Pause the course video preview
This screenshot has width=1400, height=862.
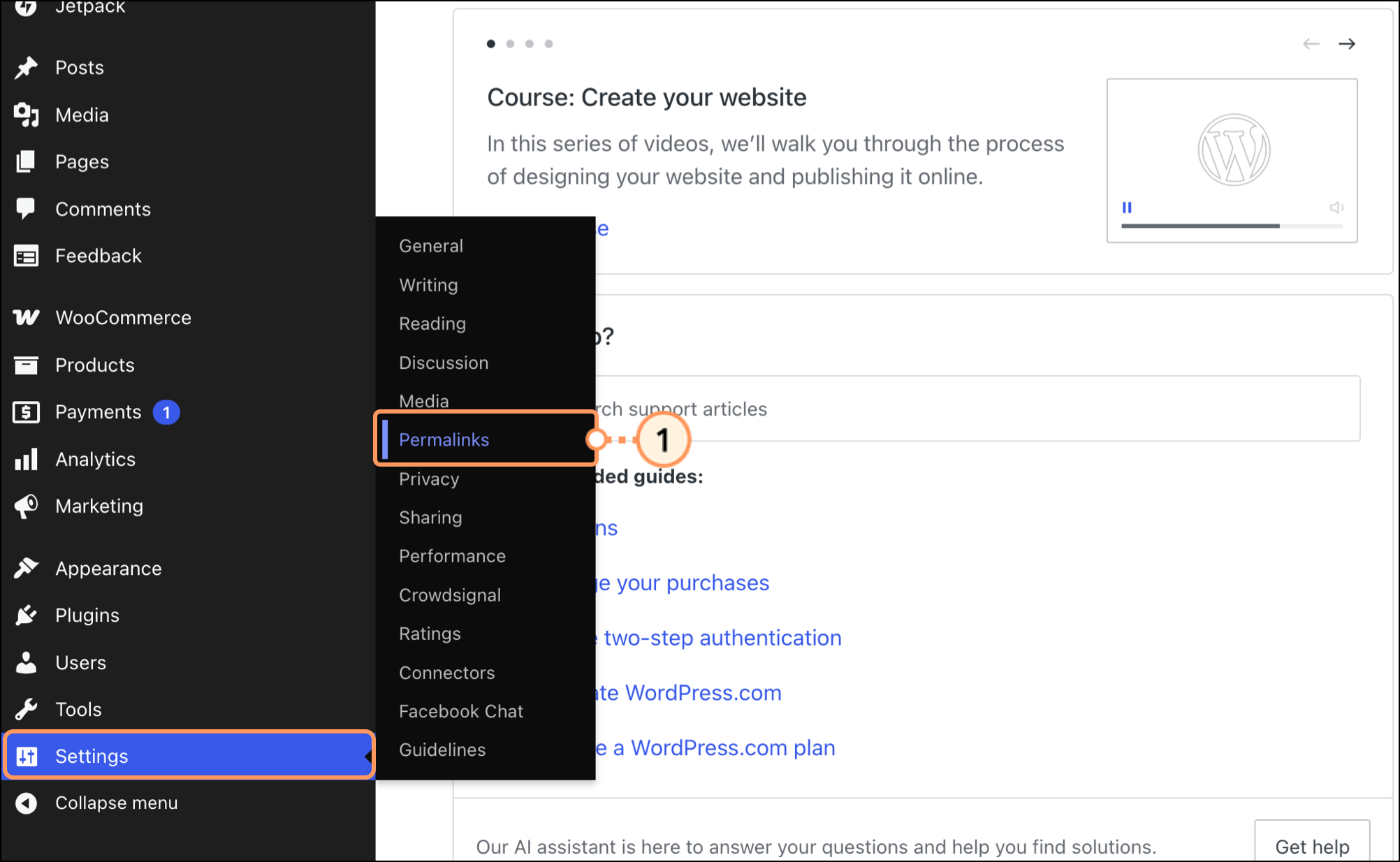point(1127,207)
